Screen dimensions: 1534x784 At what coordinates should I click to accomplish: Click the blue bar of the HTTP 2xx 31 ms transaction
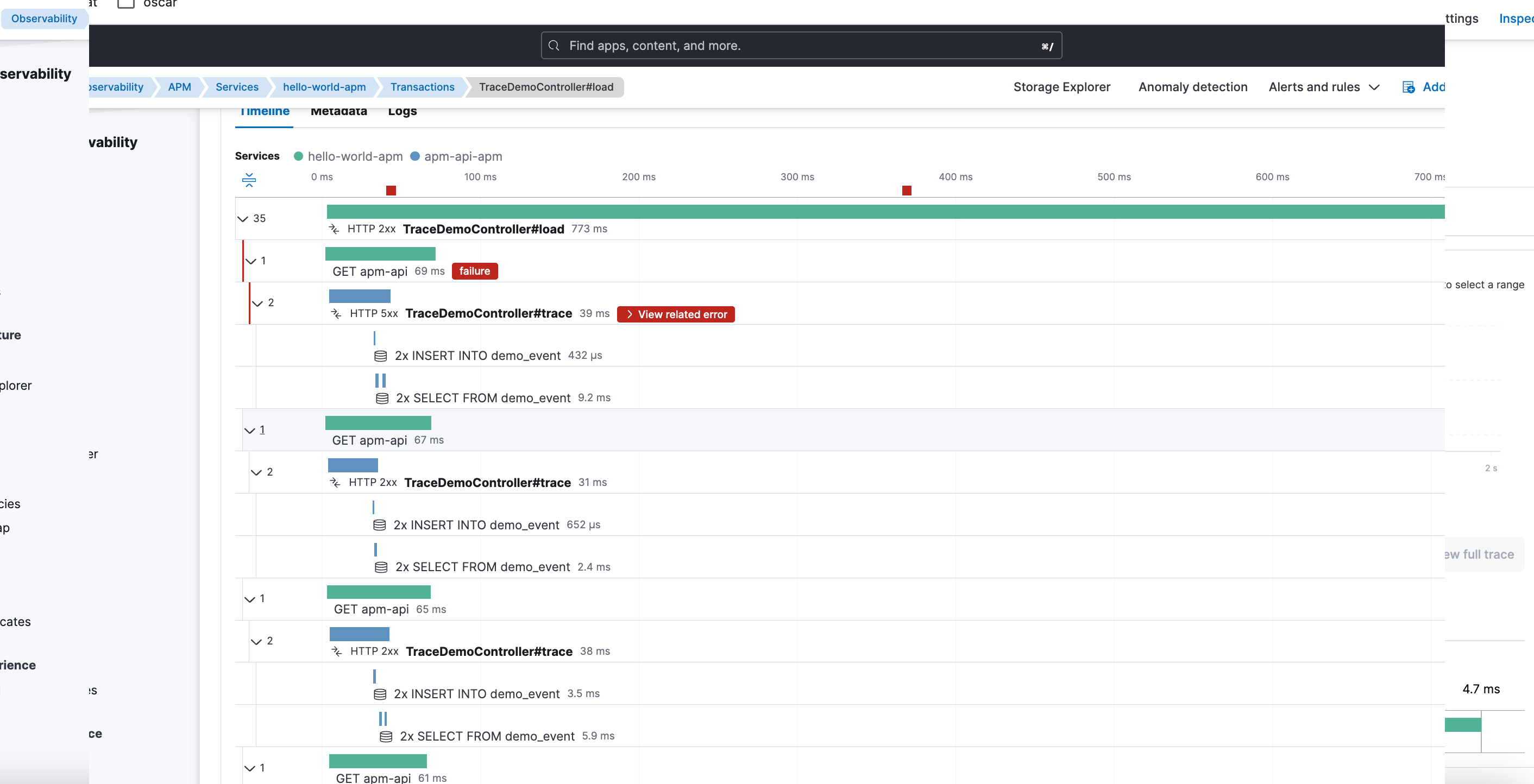tap(353, 465)
